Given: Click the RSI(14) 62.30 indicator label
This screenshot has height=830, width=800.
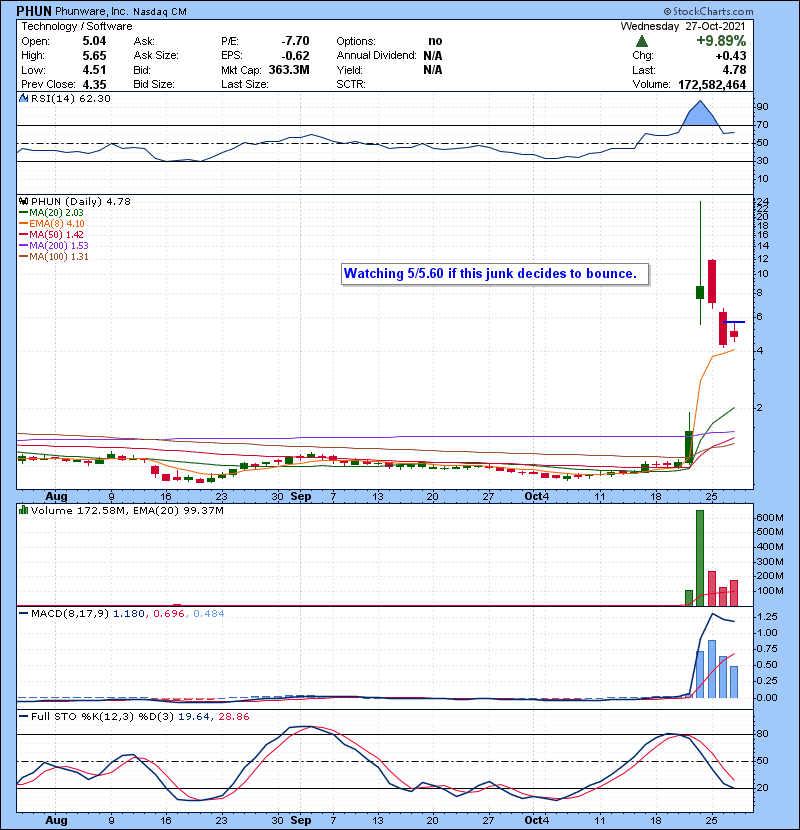Looking at the screenshot, I should pos(71,98).
